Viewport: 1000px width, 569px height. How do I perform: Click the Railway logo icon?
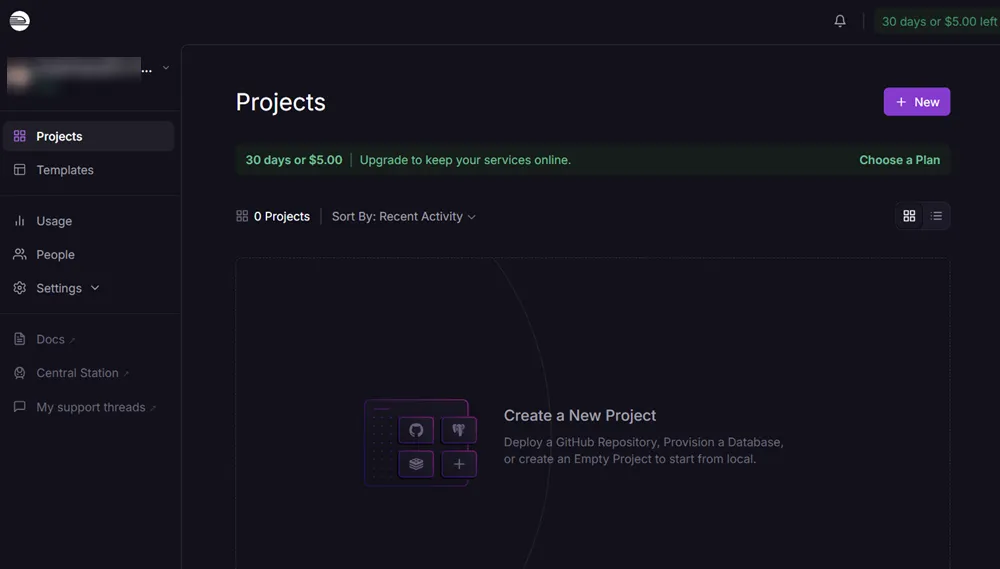20,21
